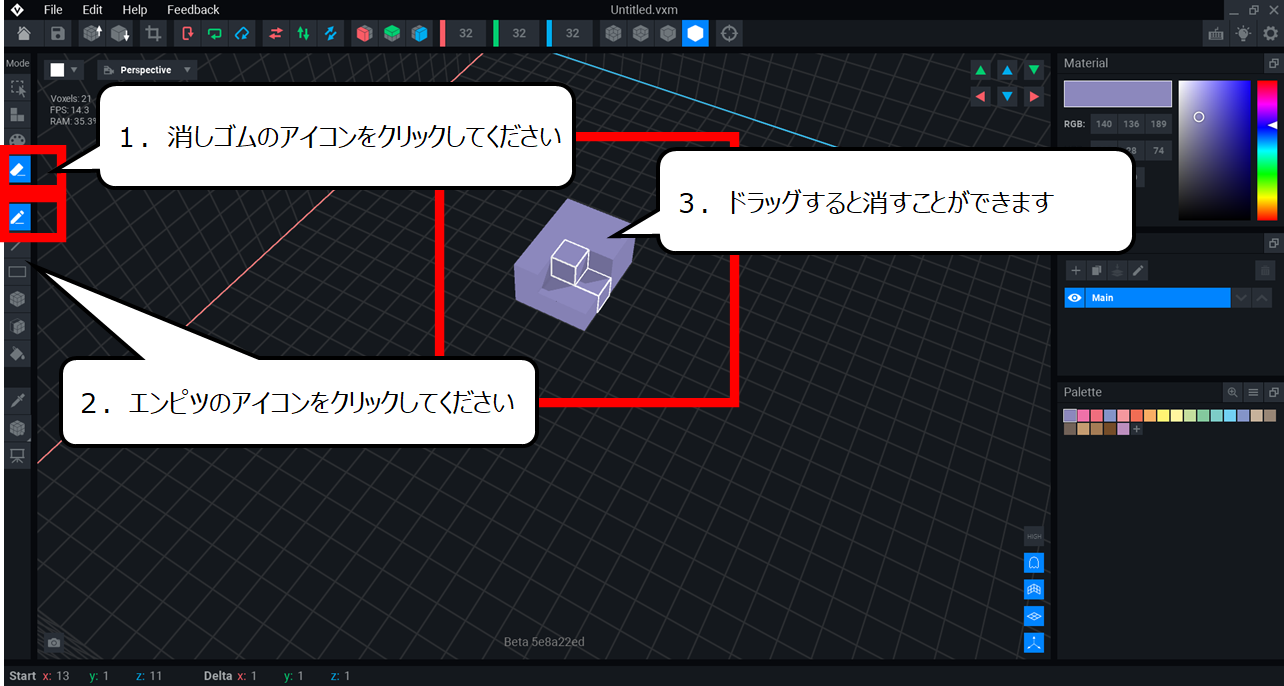Click the blue cube icon in toolbar
Screen dimensions: 1284x686
coord(421,33)
